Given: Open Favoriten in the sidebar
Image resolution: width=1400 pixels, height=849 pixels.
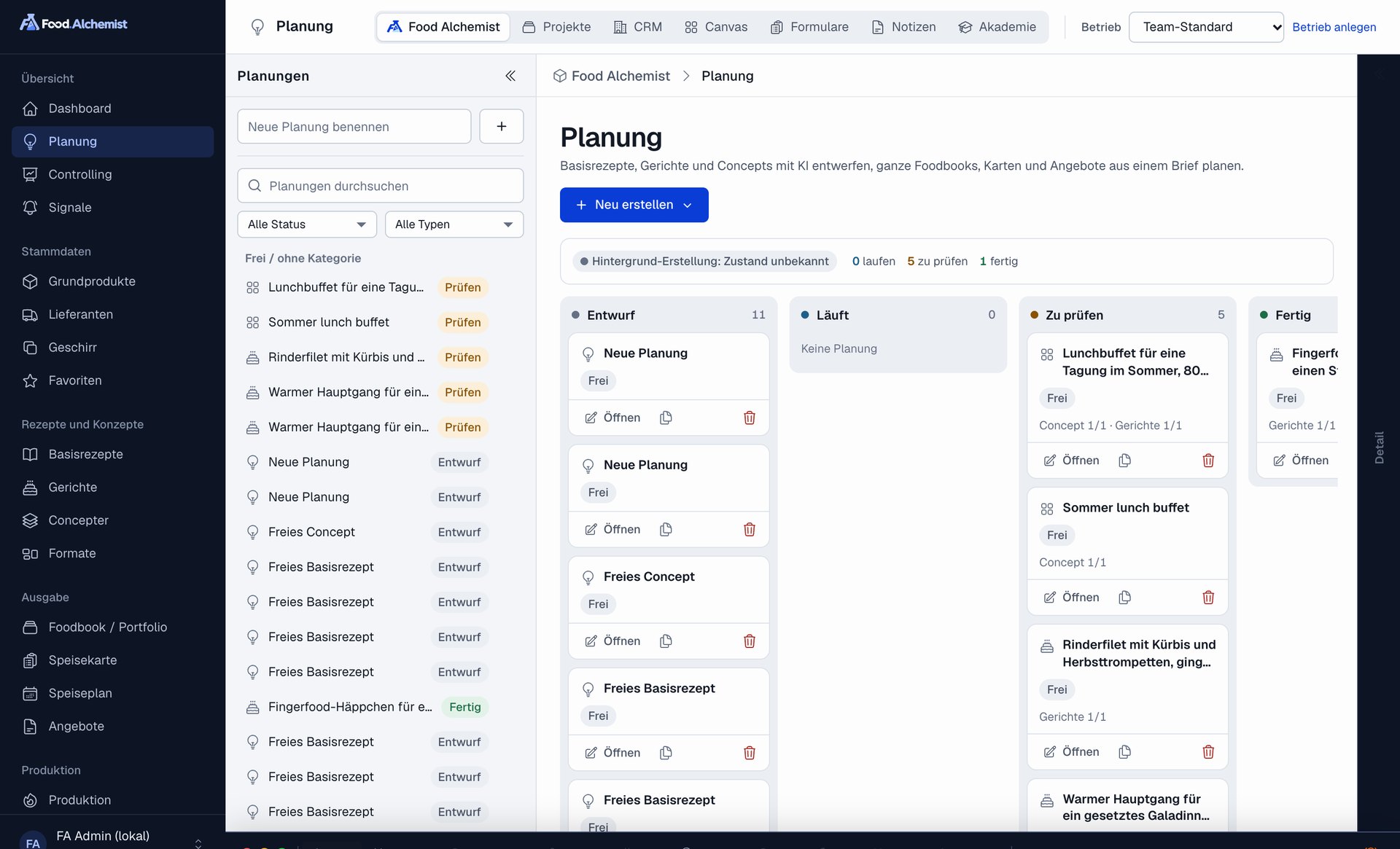Looking at the screenshot, I should tap(112, 380).
